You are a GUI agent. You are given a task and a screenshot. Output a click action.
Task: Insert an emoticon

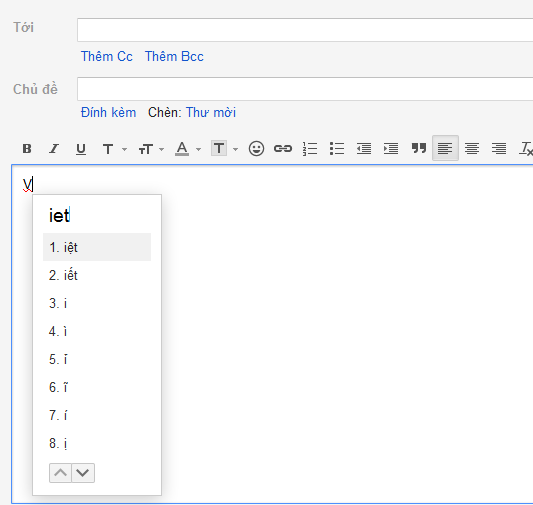[x=256, y=149]
